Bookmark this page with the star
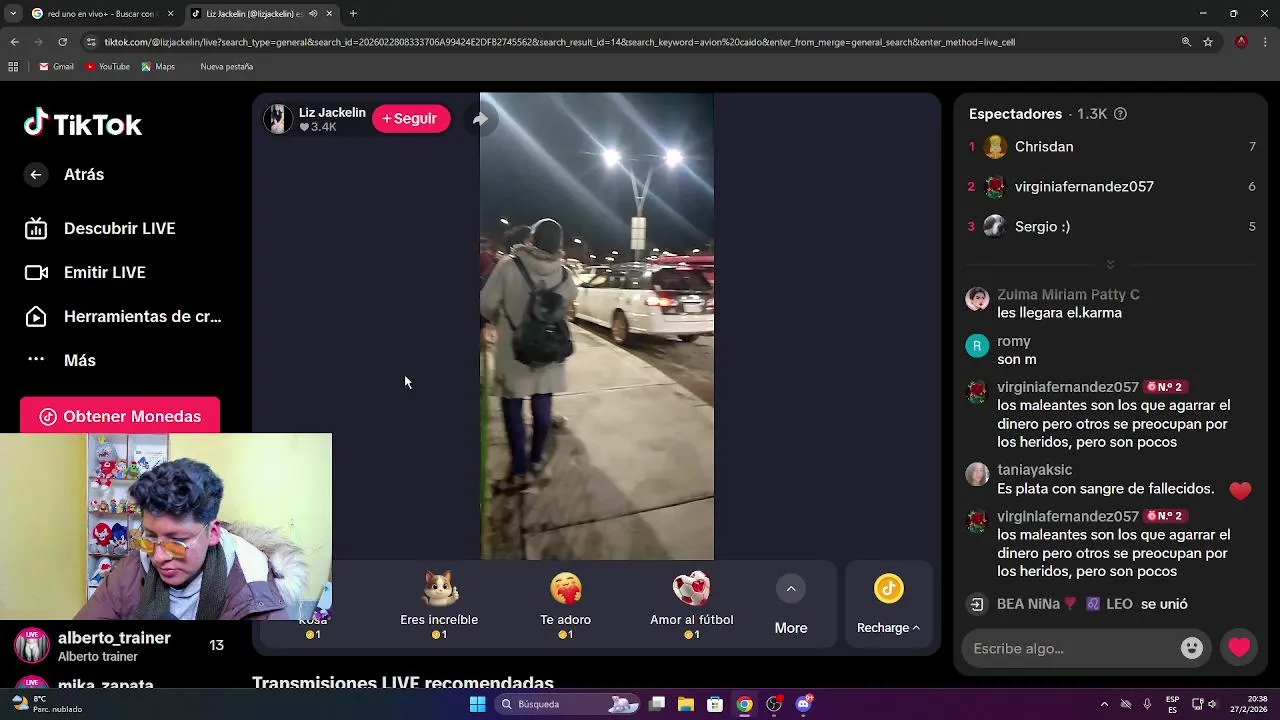The image size is (1280, 720). (1208, 42)
